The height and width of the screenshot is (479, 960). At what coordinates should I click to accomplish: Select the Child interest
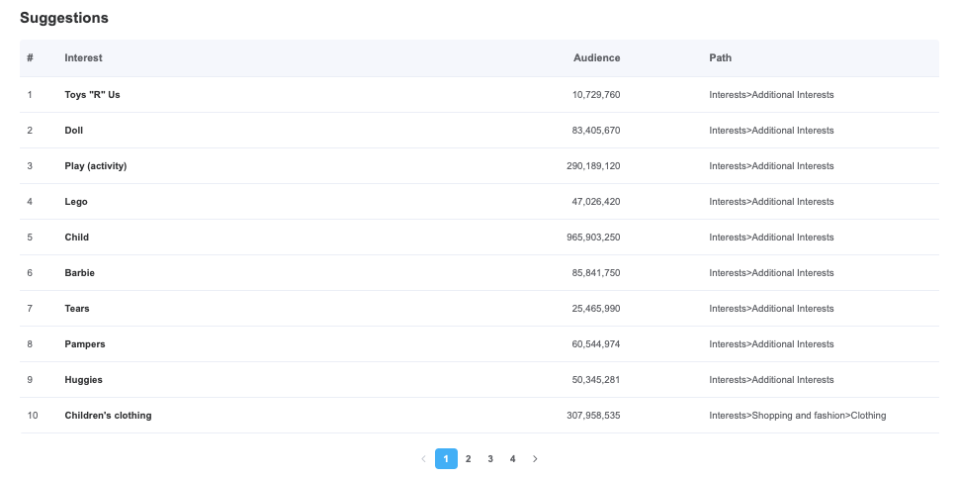tap(77, 237)
